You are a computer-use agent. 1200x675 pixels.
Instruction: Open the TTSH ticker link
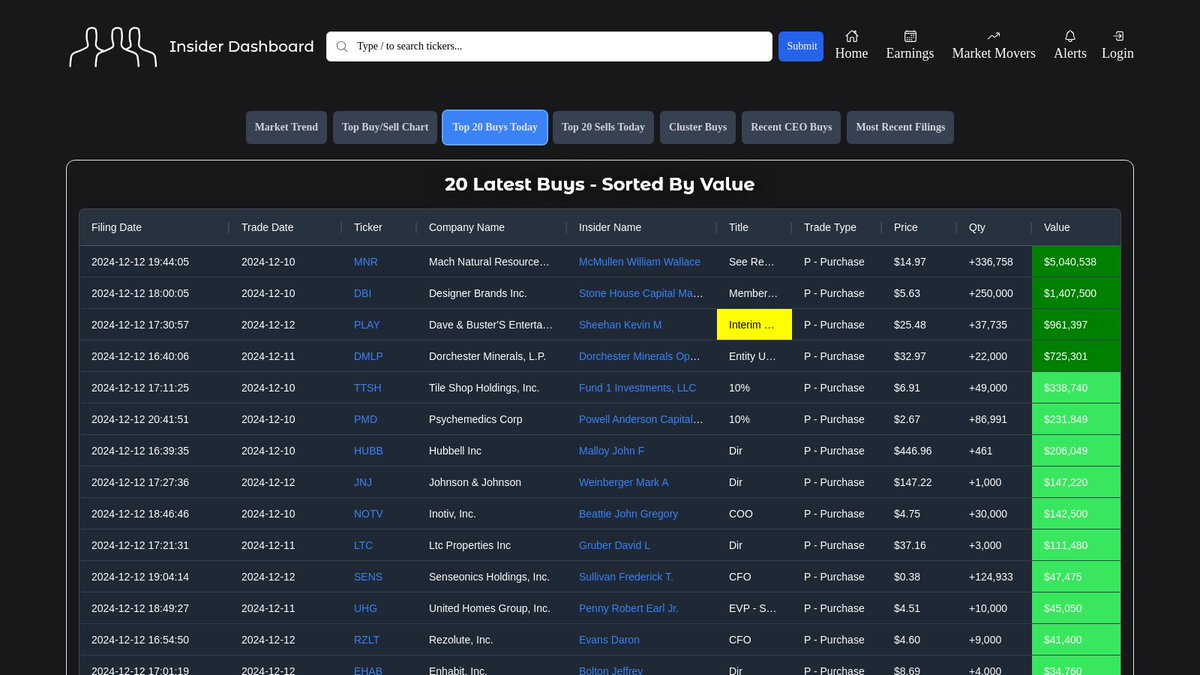tap(367, 388)
